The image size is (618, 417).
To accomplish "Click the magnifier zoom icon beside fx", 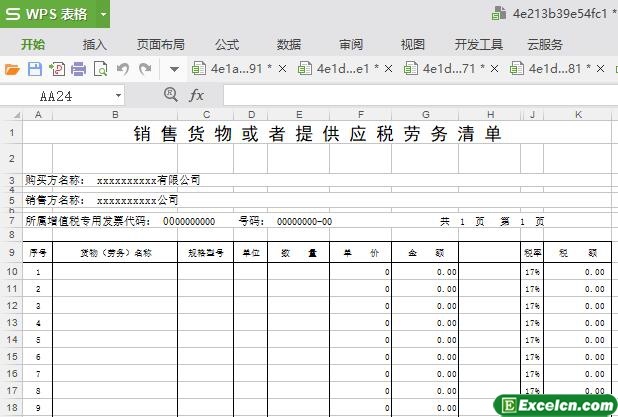I will click(170, 95).
